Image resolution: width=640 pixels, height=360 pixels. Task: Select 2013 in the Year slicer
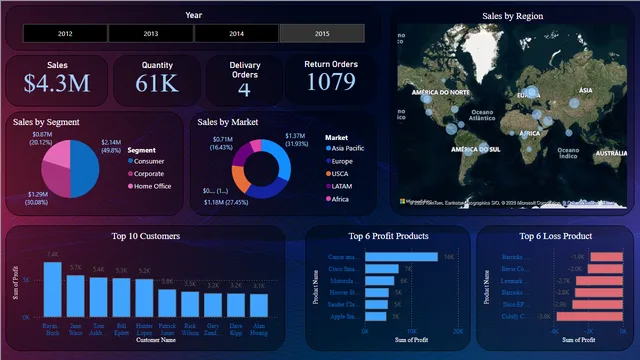pos(151,33)
